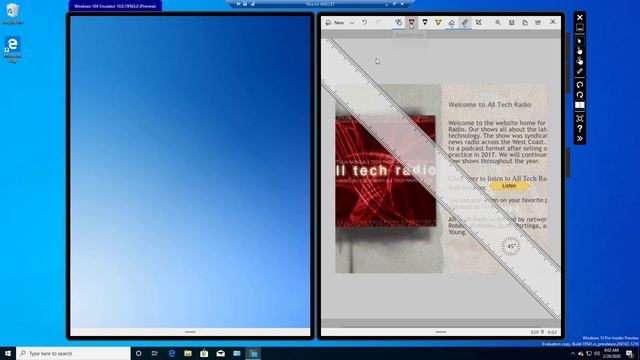
Task: Click the Windows 10X Emulator title tab
Action: point(115,6)
